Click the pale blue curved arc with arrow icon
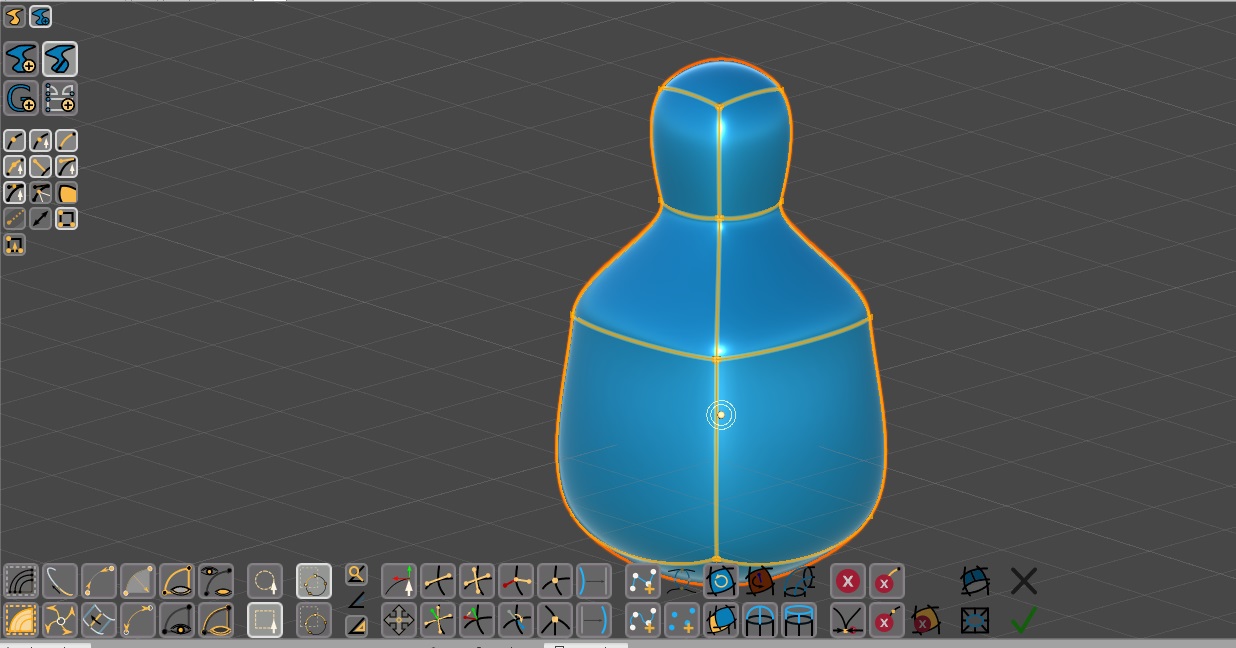Viewport: 1236px width, 648px height. coord(59,581)
